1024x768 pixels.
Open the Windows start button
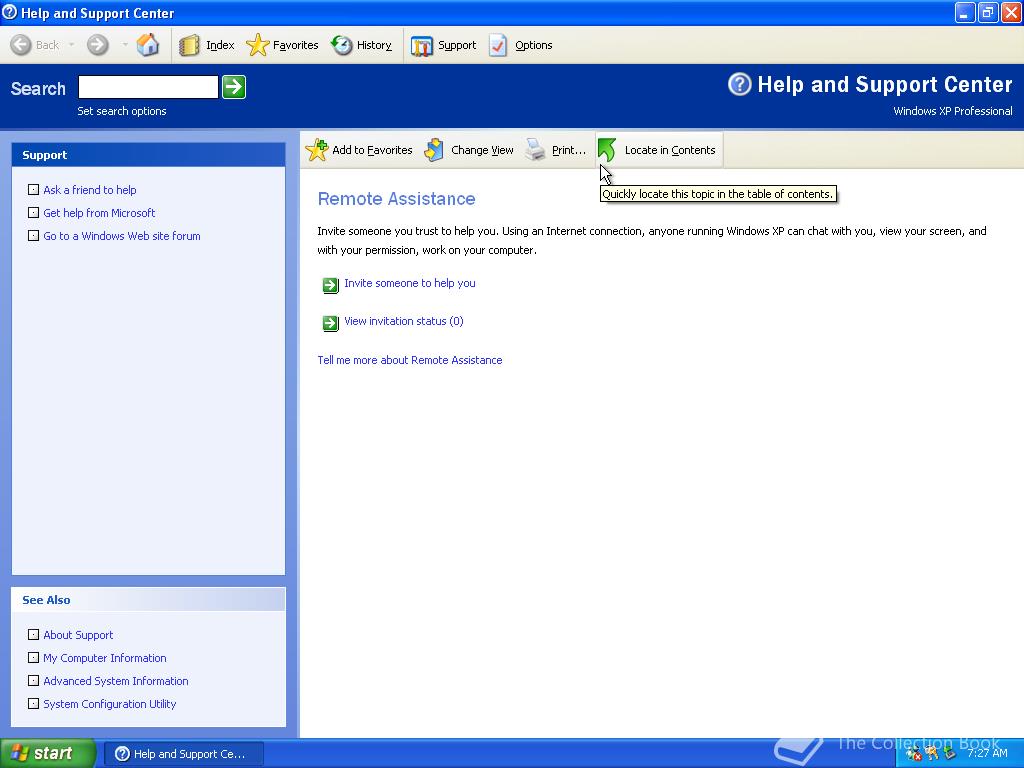coord(47,753)
